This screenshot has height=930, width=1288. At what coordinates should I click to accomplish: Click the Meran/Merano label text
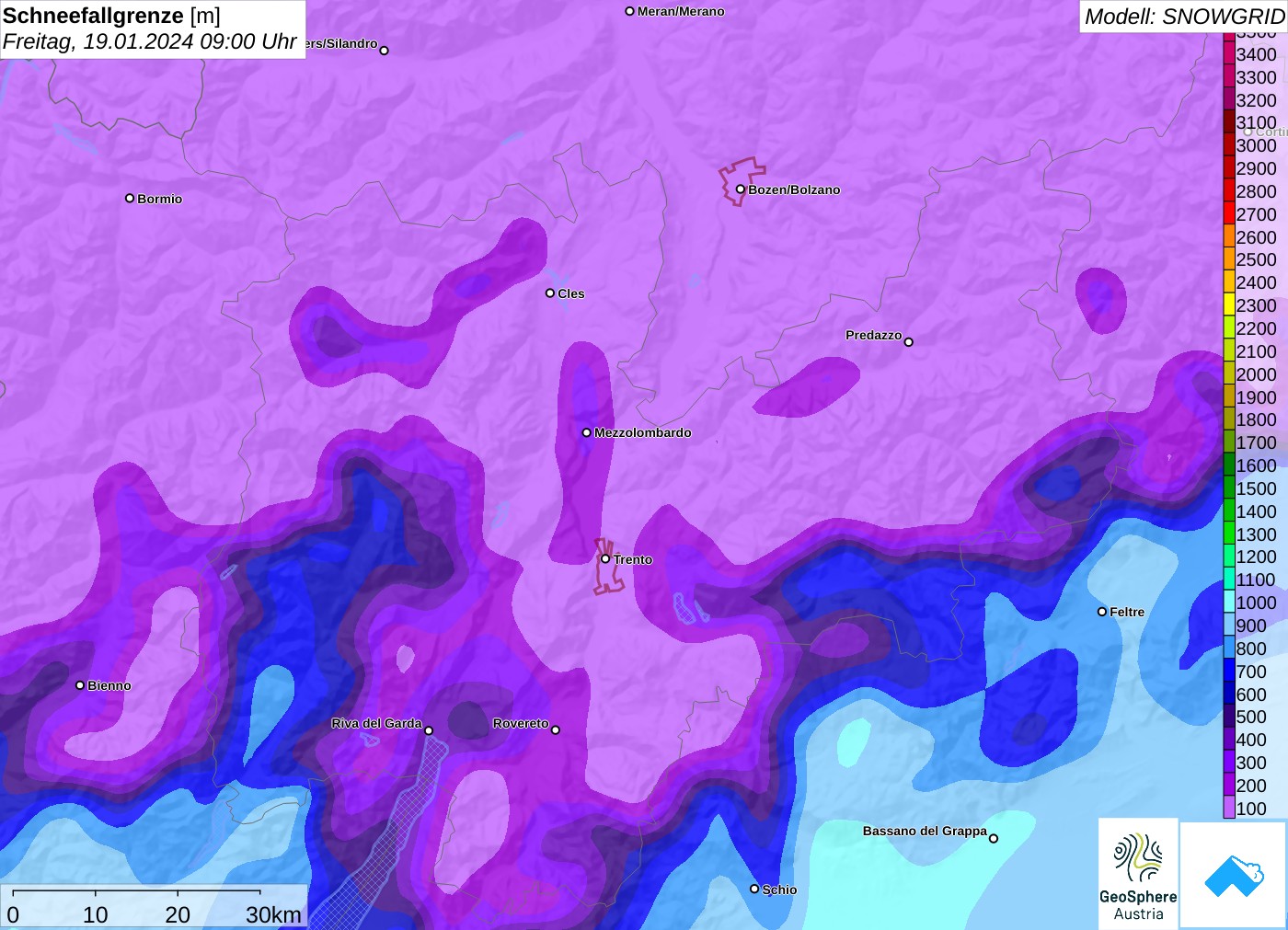(681, 11)
